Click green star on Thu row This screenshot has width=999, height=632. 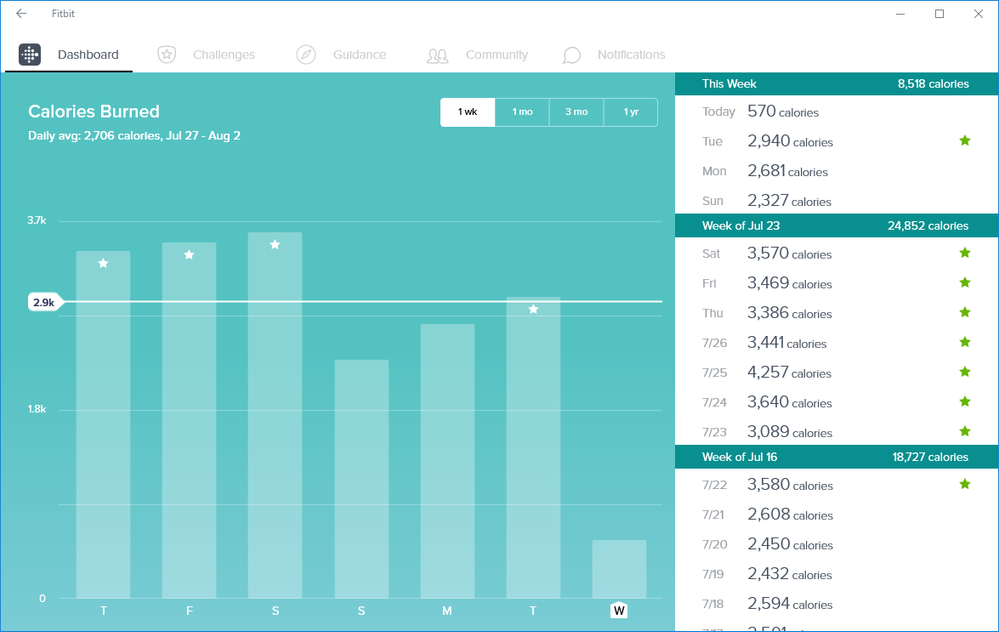pos(965,312)
